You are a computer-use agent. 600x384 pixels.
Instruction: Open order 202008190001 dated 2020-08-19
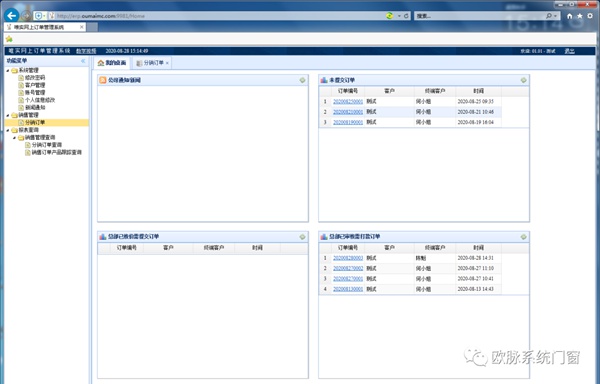pyautogui.click(x=348, y=122)
